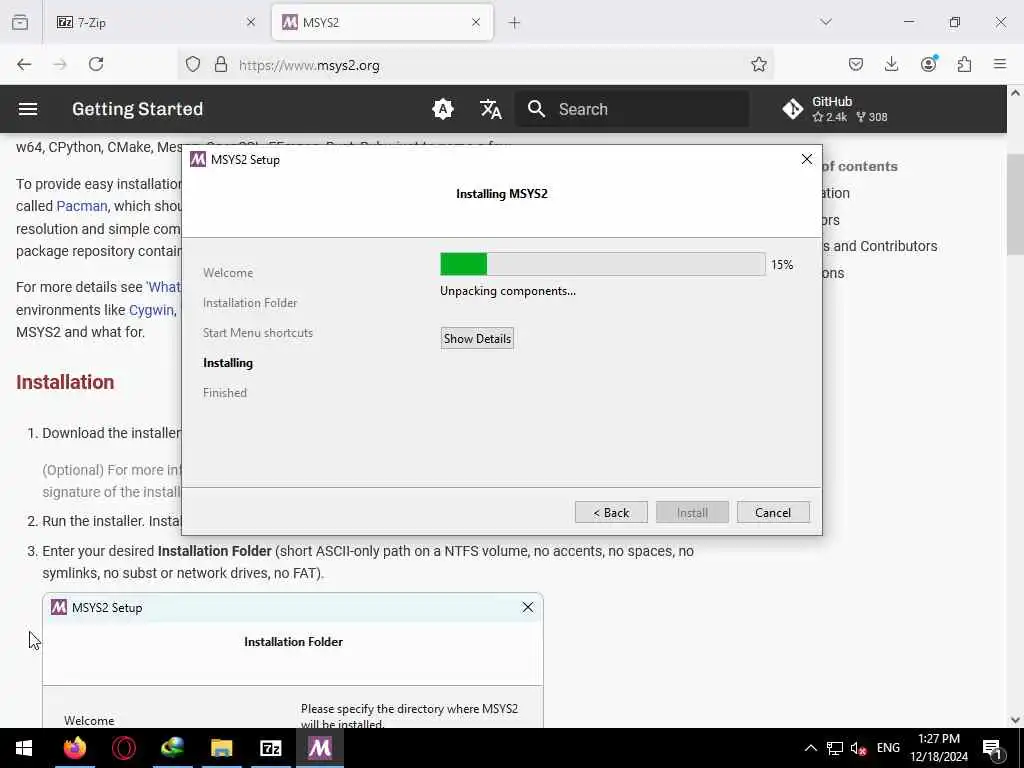Open the tracking protection shield icon
Image resolution: width=1024 pixels, height=768 pixels.
coord(193,64)
